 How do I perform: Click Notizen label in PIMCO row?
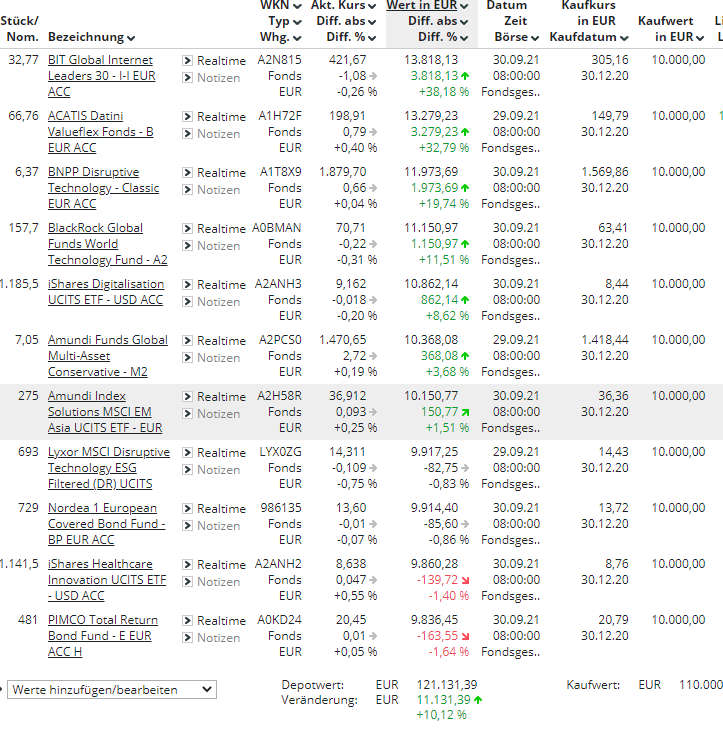click(219, 638)
